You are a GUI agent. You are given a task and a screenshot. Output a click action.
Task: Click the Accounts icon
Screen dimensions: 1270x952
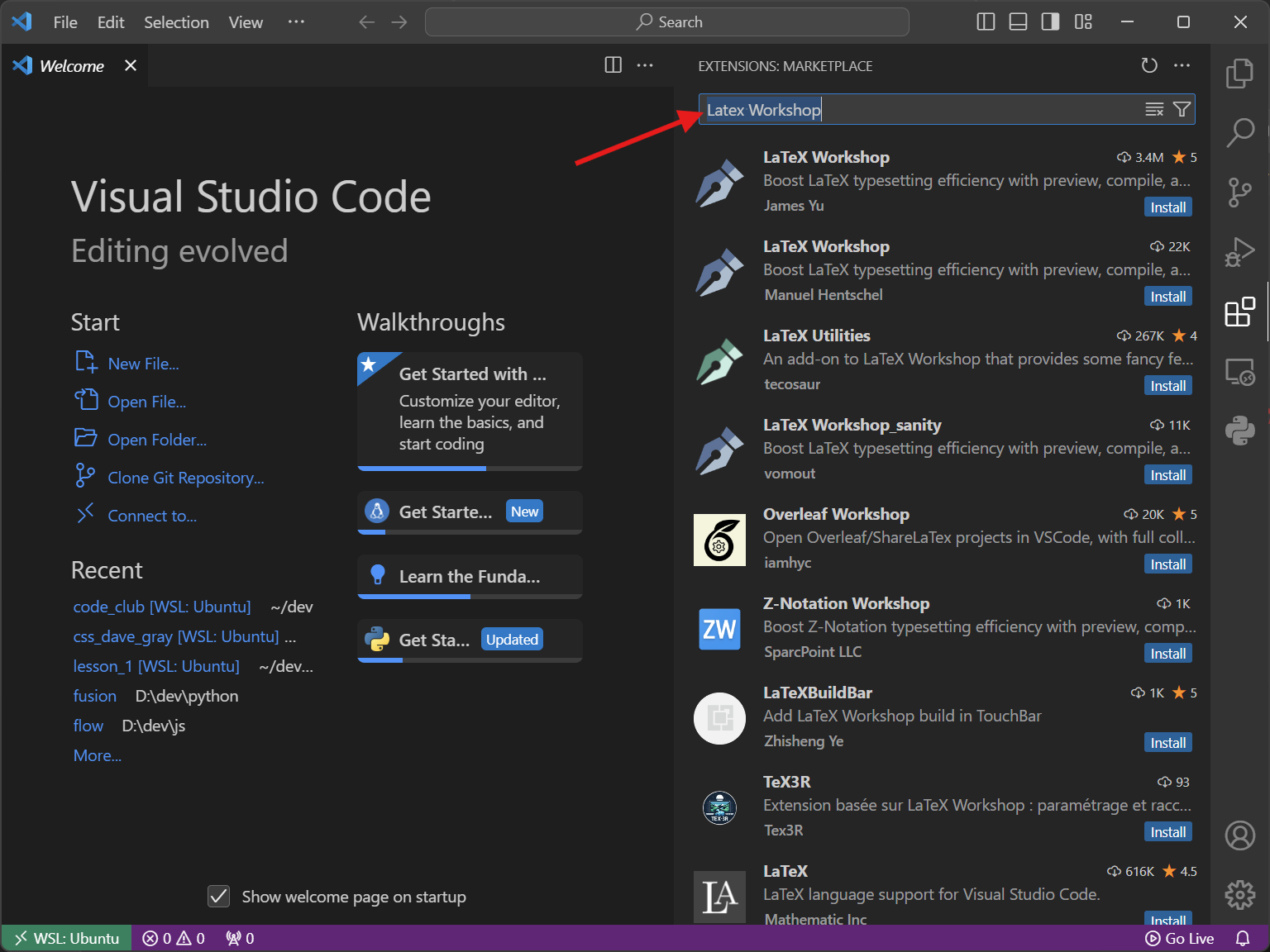(x=1239, y=835)
